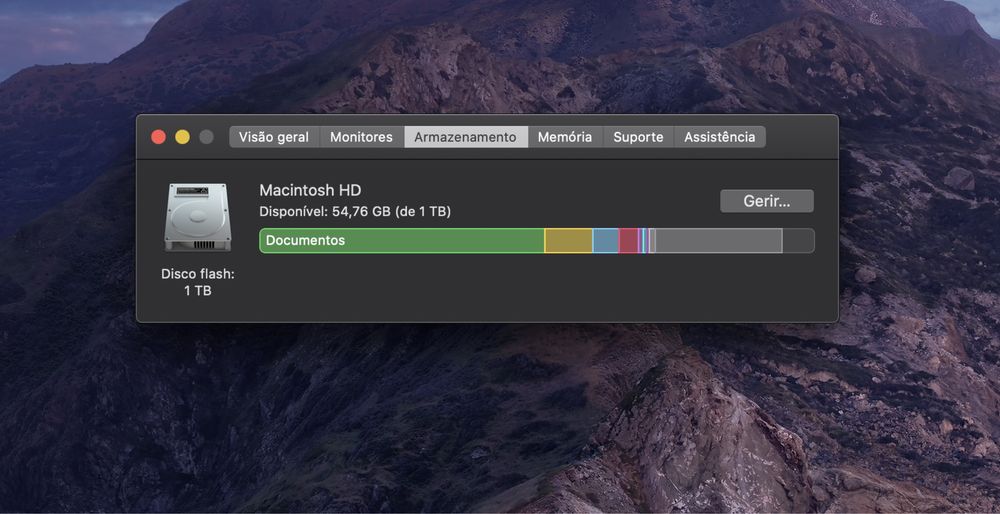Screen dimensions: 1000x514
Task: Go to the Memória tab
Action: (565, 137)
